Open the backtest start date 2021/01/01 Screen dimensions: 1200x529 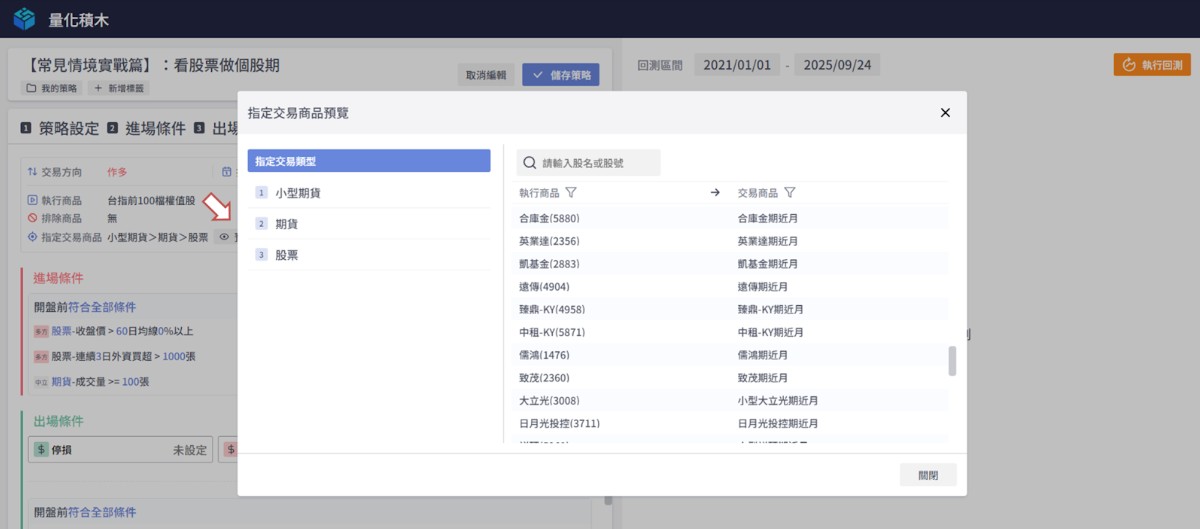pyautogui.click(x=737, y=65)
